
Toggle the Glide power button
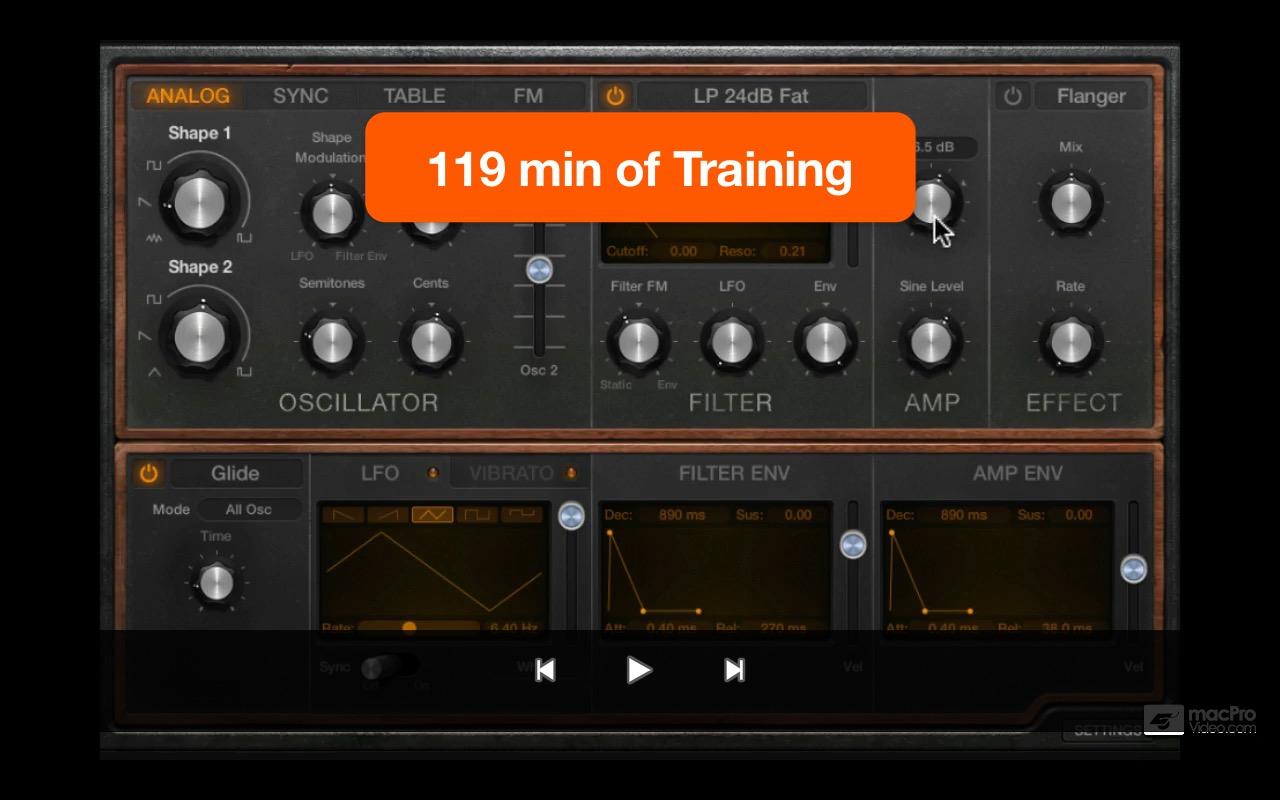(149, 473)
